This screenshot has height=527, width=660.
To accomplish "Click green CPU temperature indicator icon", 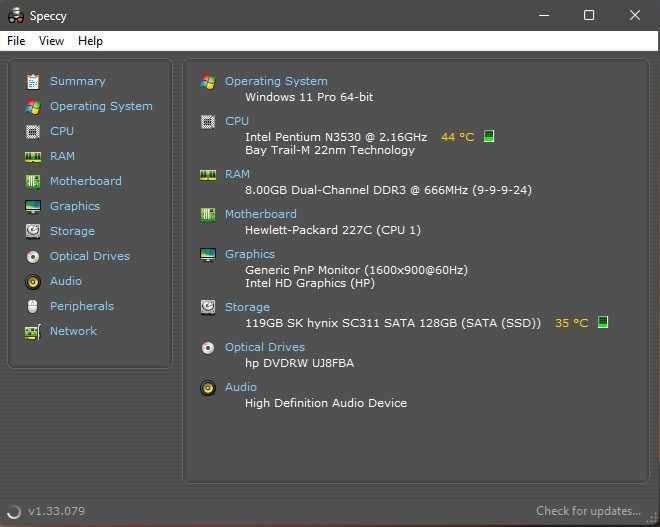I will 489,136.
